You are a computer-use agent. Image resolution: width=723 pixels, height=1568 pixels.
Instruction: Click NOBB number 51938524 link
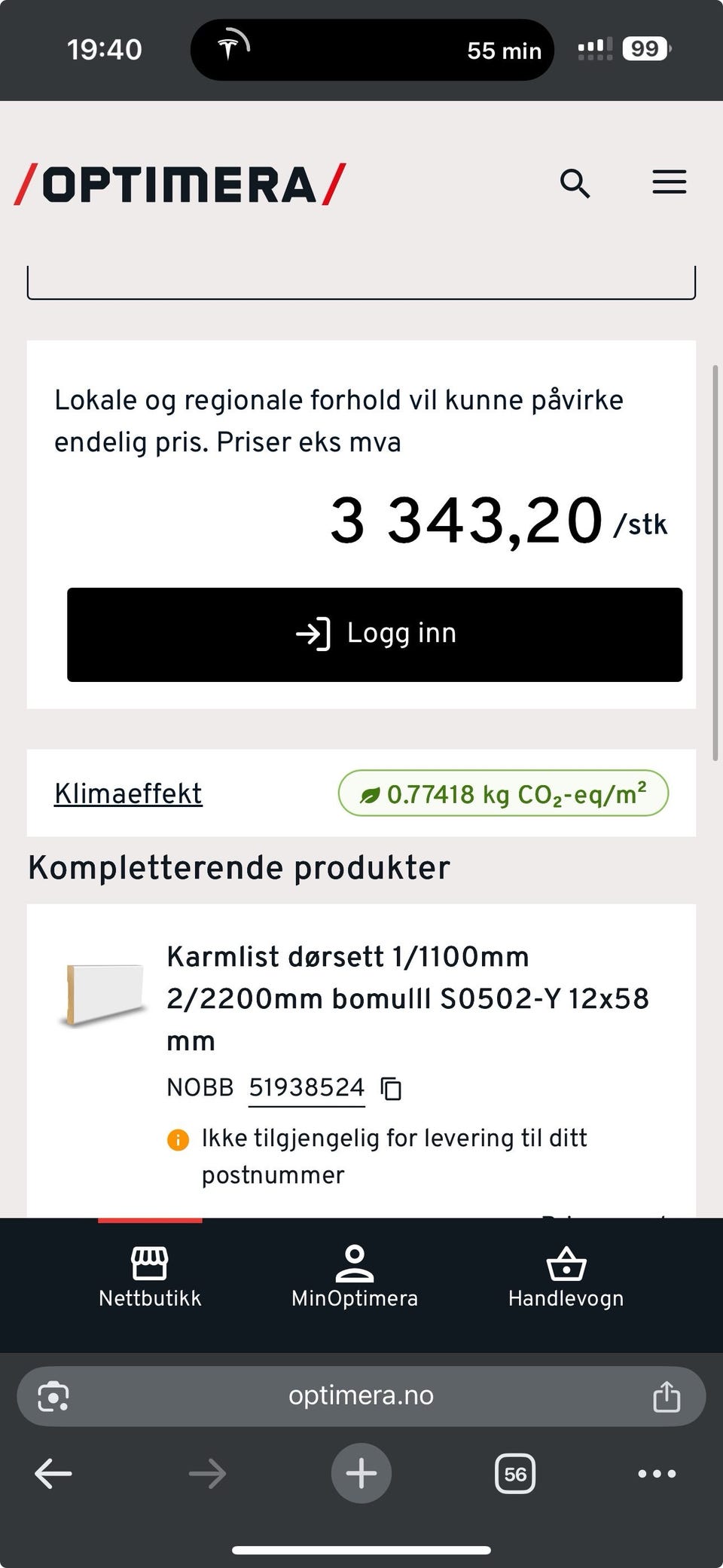[307, 1088]
